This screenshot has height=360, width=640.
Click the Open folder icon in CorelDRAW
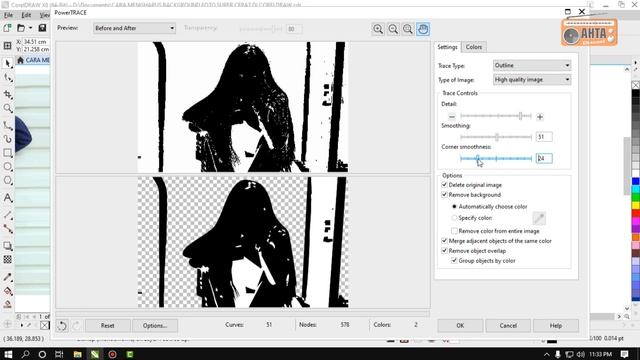tap(21, 28)
